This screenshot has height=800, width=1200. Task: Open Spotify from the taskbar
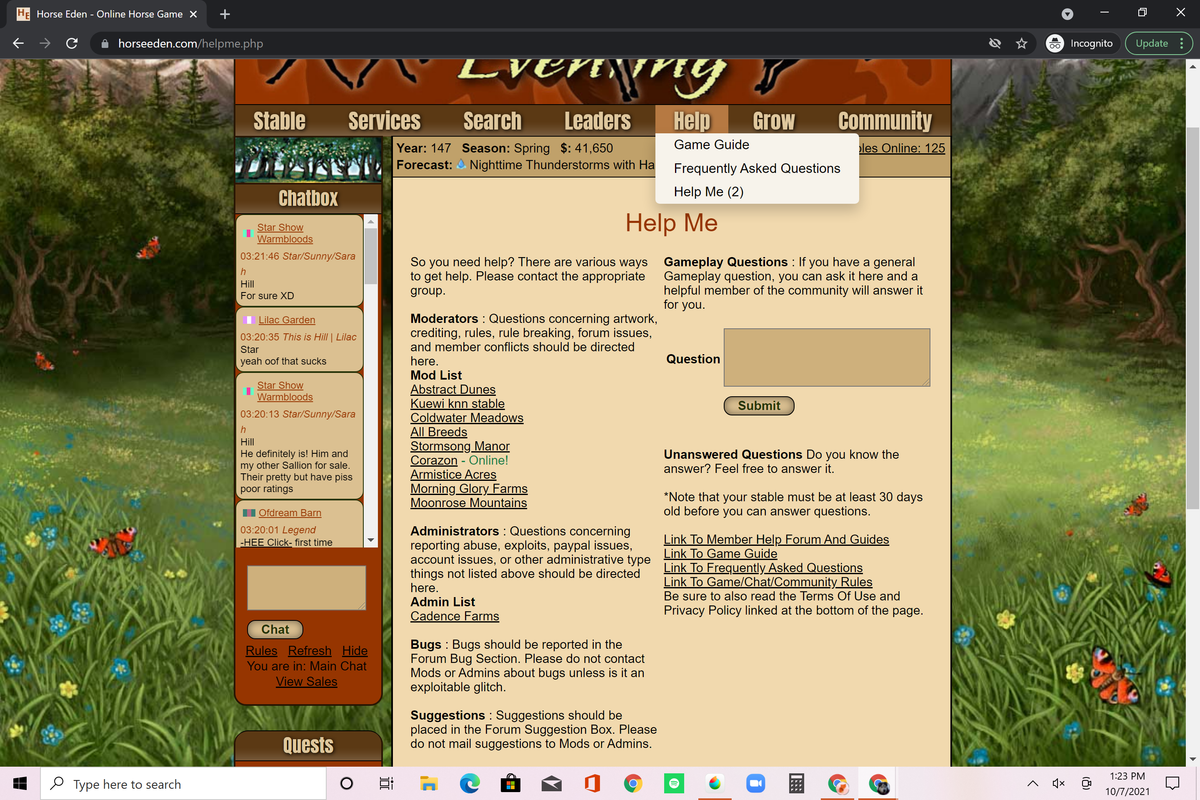point(674,784)
